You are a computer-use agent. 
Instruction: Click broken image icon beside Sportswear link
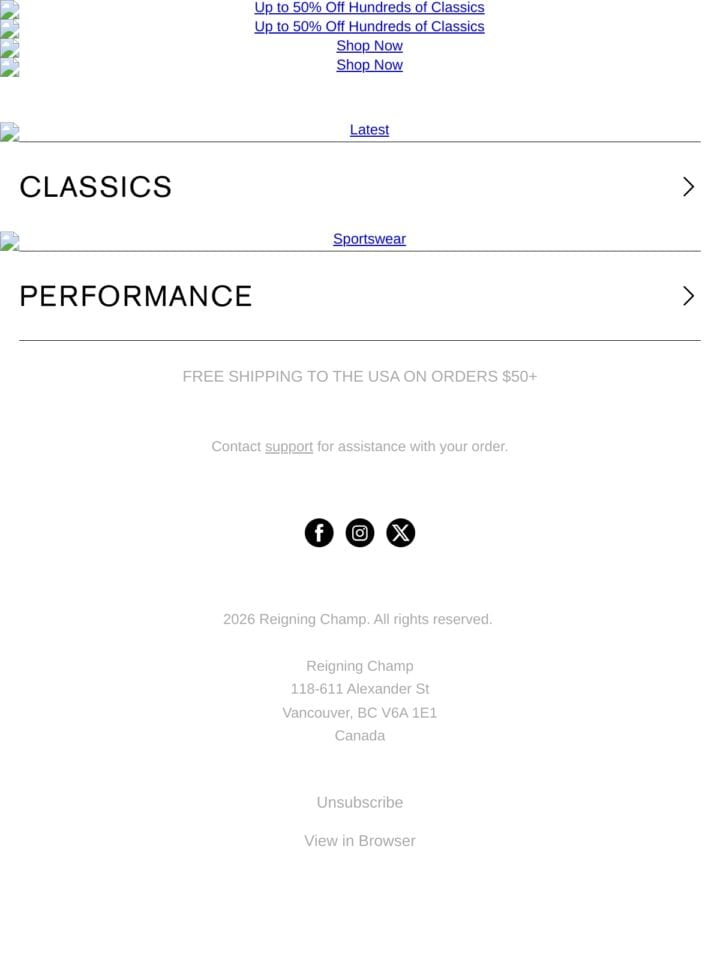click(9, 241)
